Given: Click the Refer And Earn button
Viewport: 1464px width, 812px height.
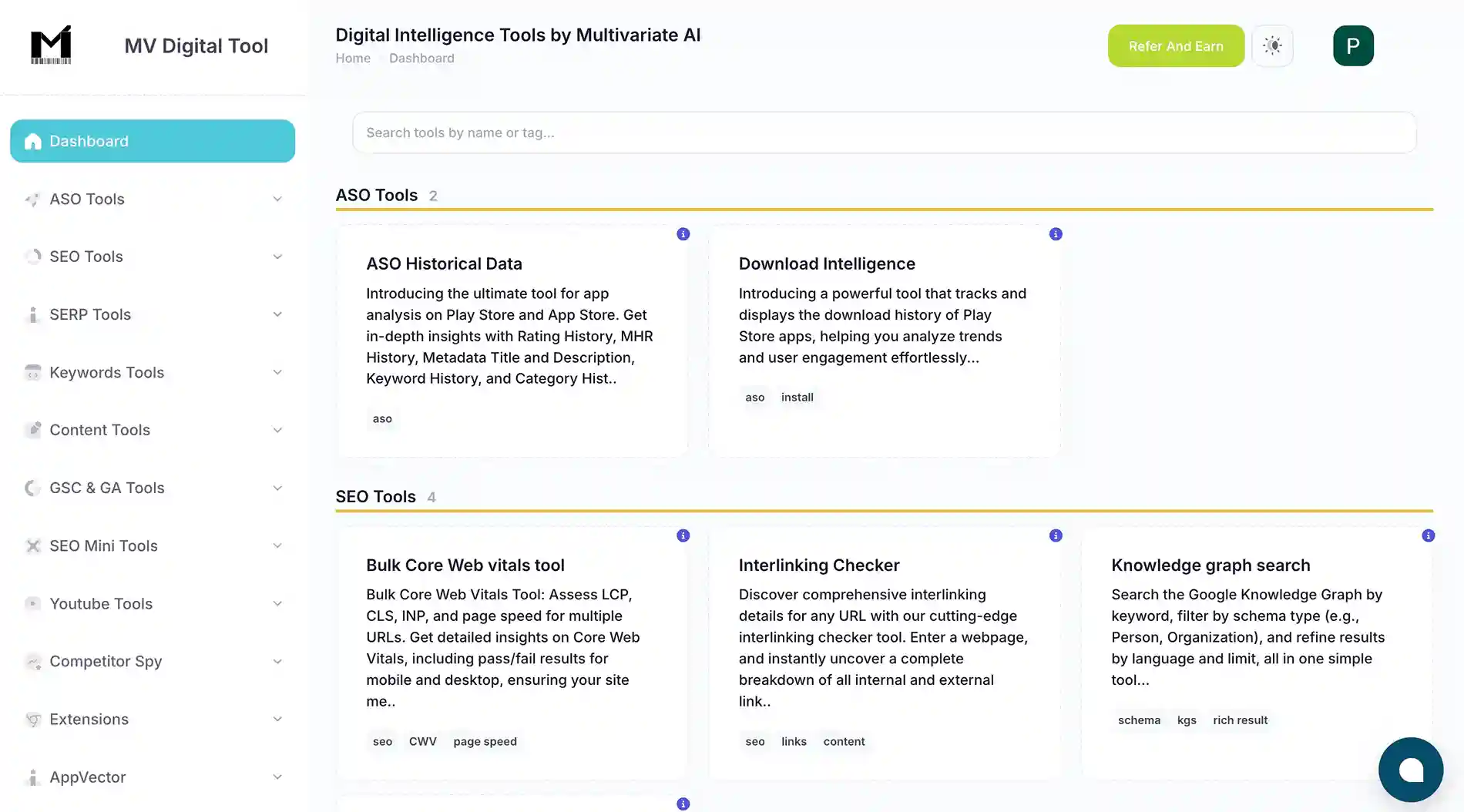Looking at the screenshot, I should point(1176,46).
